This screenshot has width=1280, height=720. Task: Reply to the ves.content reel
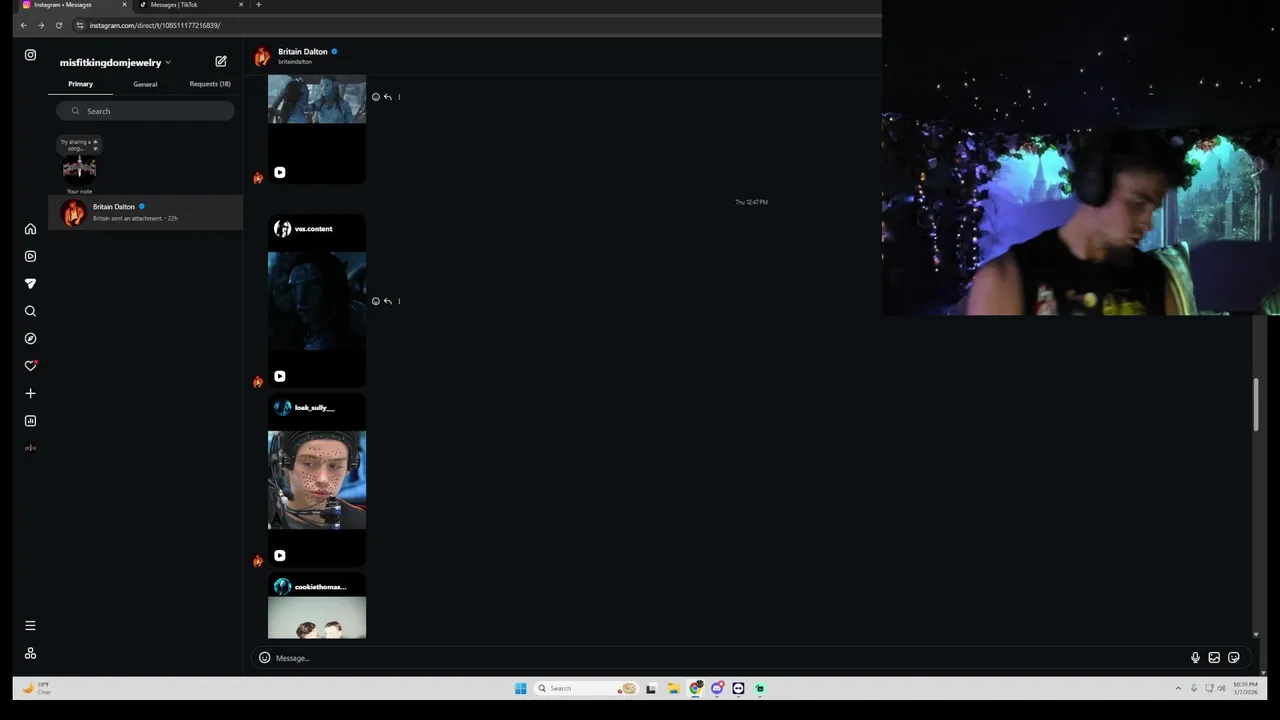(x=388, y=301)
